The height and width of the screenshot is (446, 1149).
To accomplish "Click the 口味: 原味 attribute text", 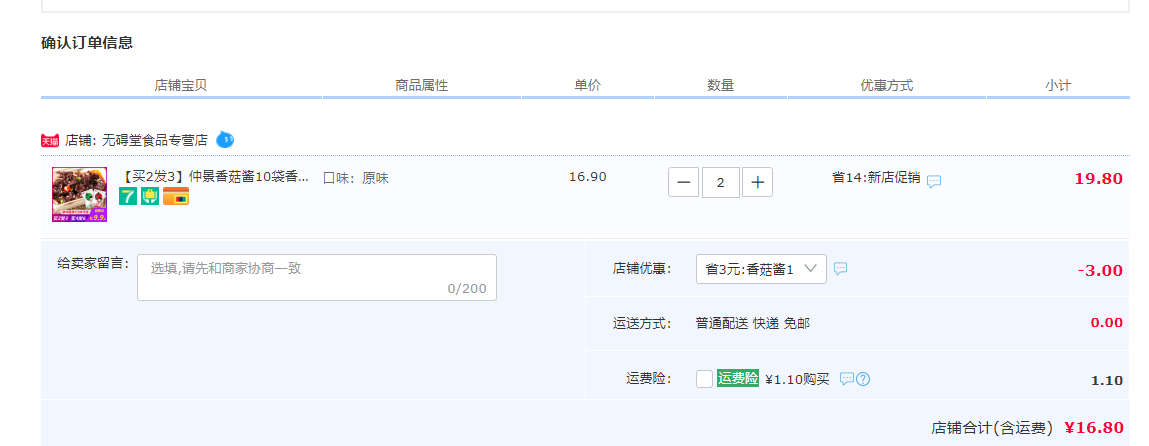I will coord(356,178).
